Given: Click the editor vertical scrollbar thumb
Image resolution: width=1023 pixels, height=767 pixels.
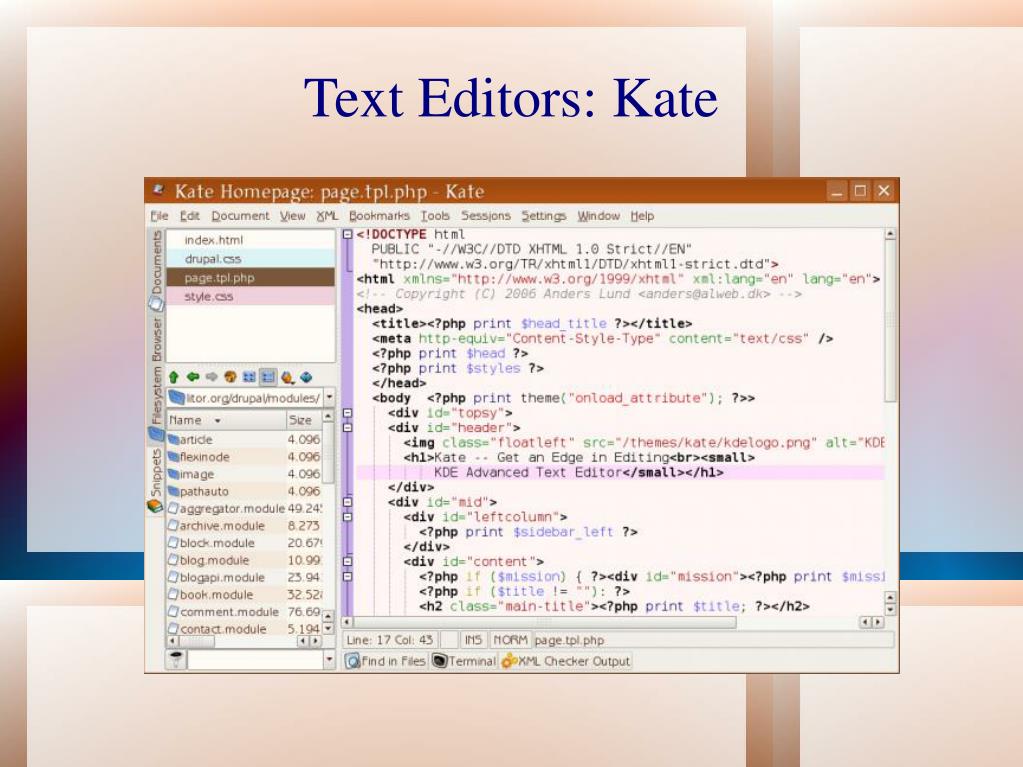Looking at the screenshot, I should click(x=891, y=321).
